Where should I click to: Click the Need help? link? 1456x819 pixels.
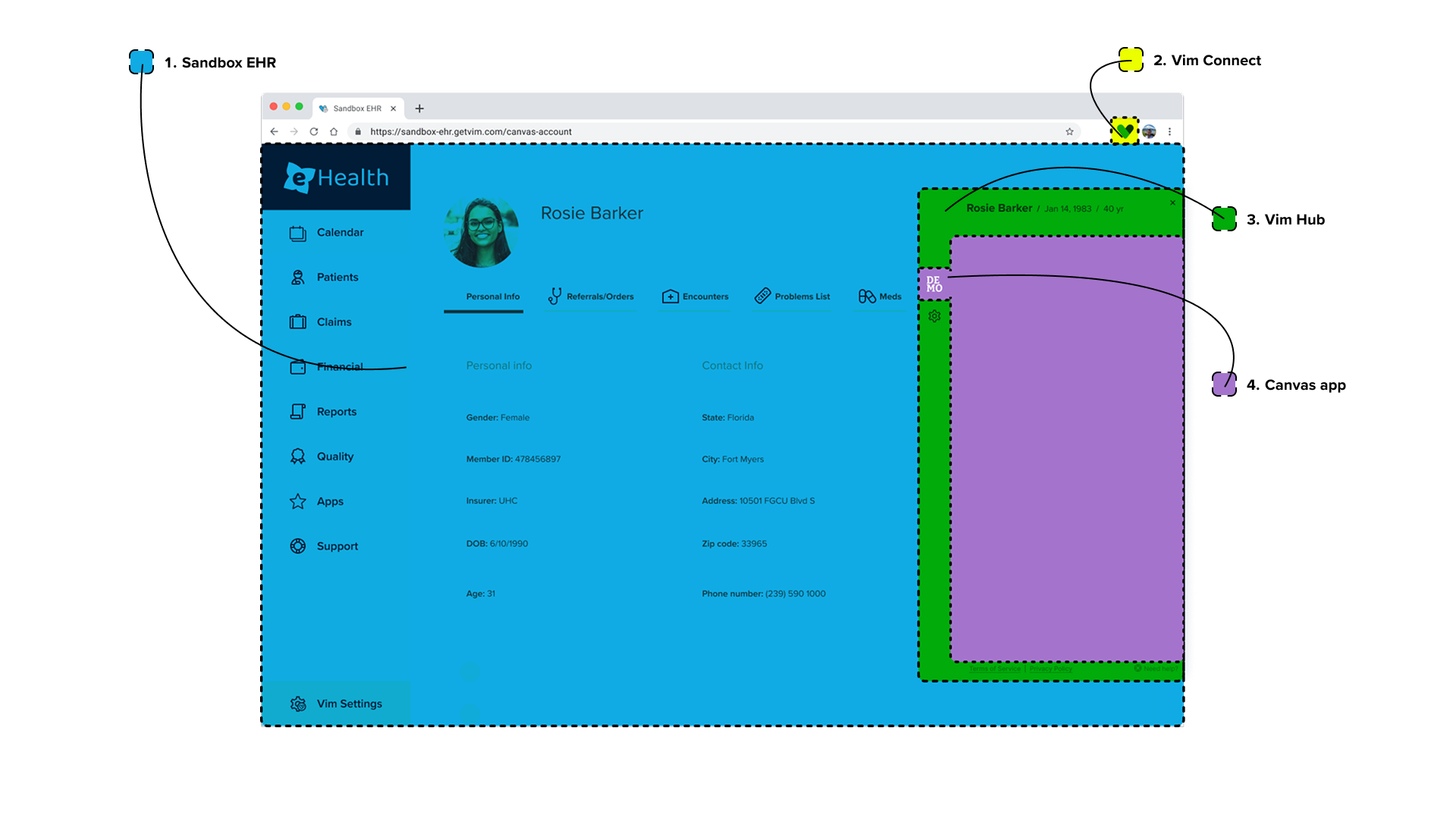tap(1156, 669)
